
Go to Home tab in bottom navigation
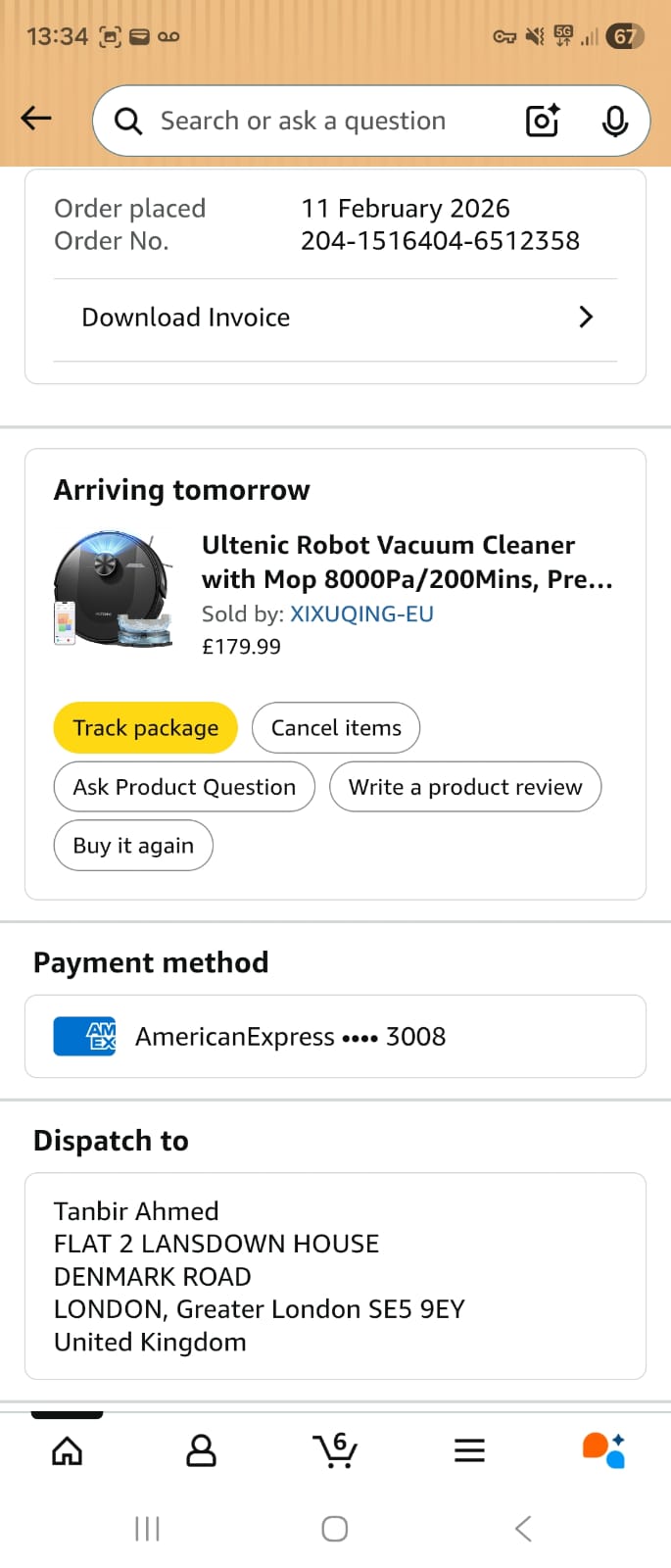pyautogui.click(x=67, y=1450)
